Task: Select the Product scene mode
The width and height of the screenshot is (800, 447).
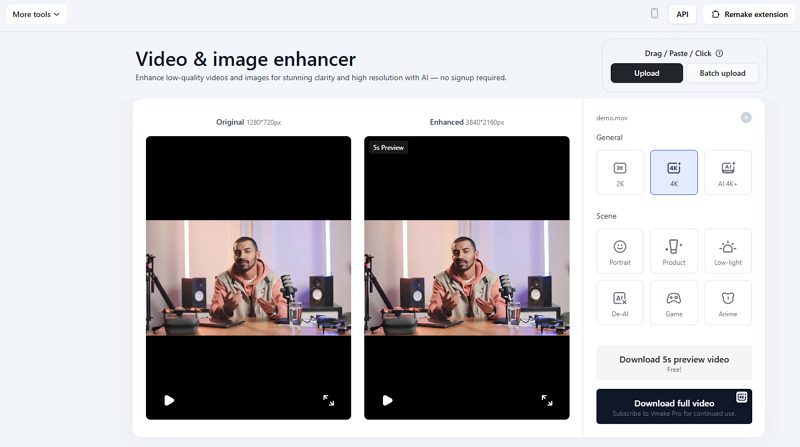Action: (x=673, y=251)
